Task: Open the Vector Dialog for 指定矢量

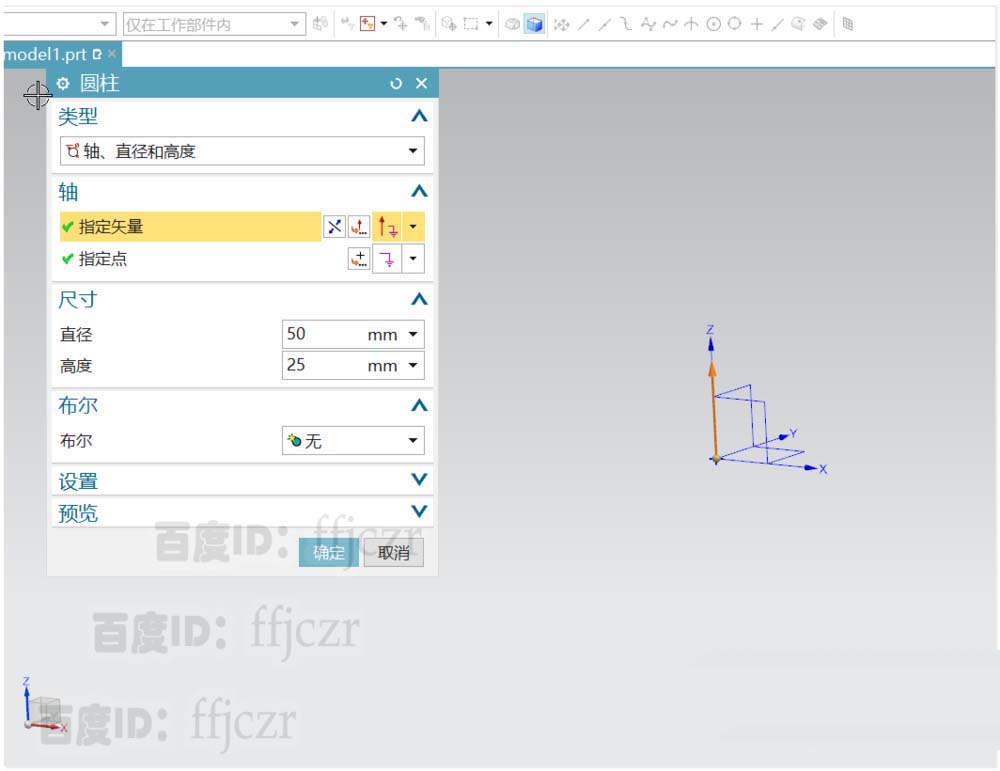Action: (359, 227)
